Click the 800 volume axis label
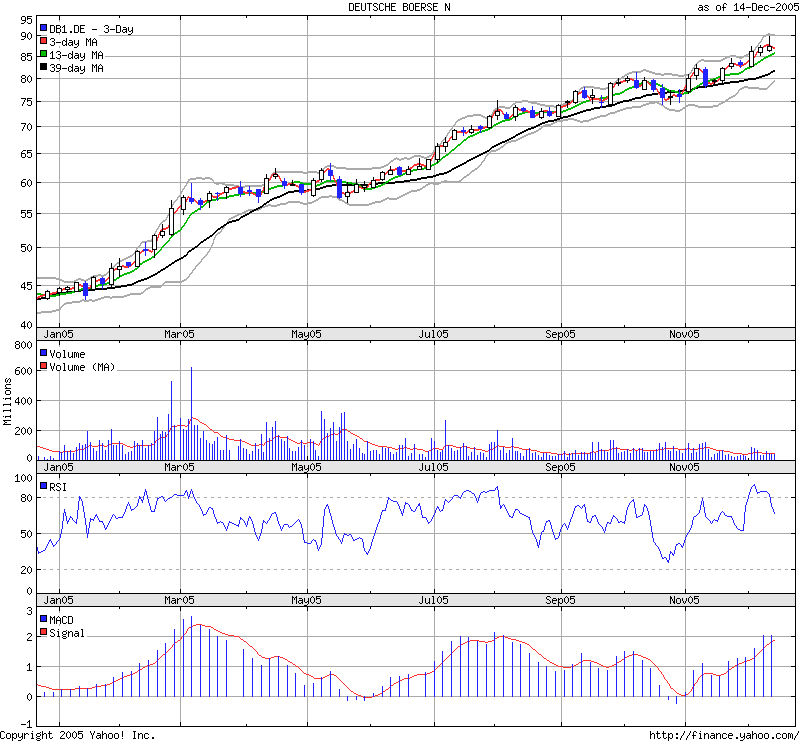Viewport: 800px width, 741px height. tap(23, 345)
